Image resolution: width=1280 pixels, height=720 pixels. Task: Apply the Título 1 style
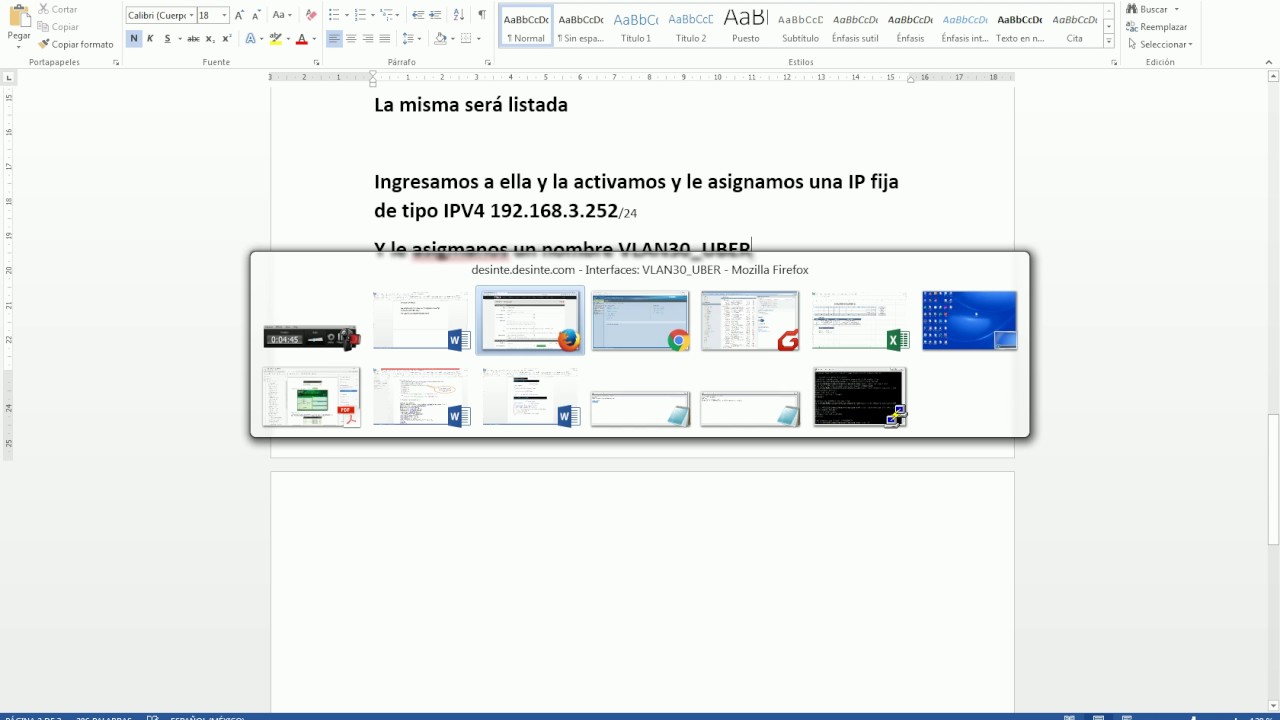[x=636, y=27]
